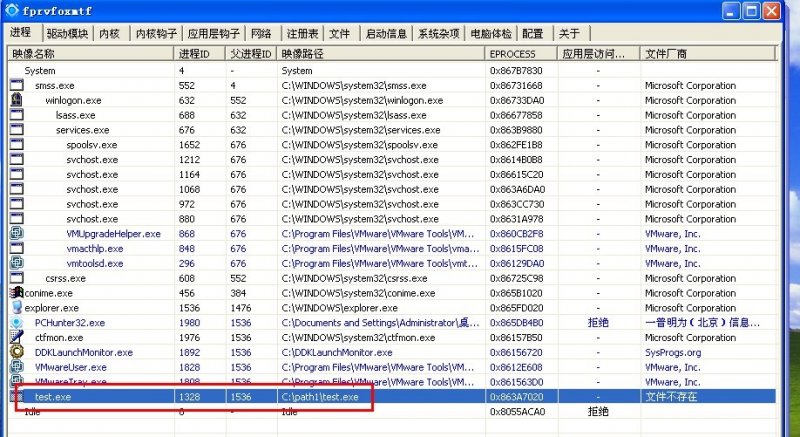The height and width of the screenshot is (437, 800).
Task: Open the 系统杂项 tab
Action: 439,34
